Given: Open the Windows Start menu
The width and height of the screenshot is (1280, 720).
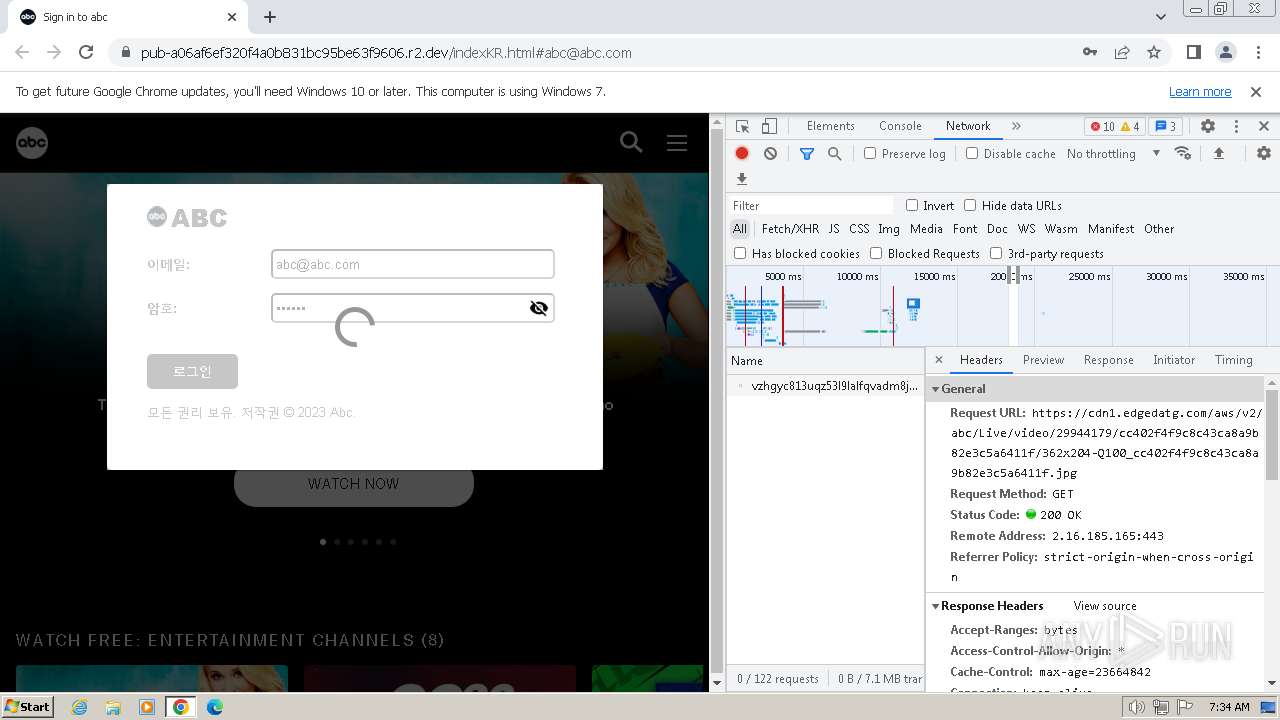Looking at the screenshot, I should click(28, 706).
